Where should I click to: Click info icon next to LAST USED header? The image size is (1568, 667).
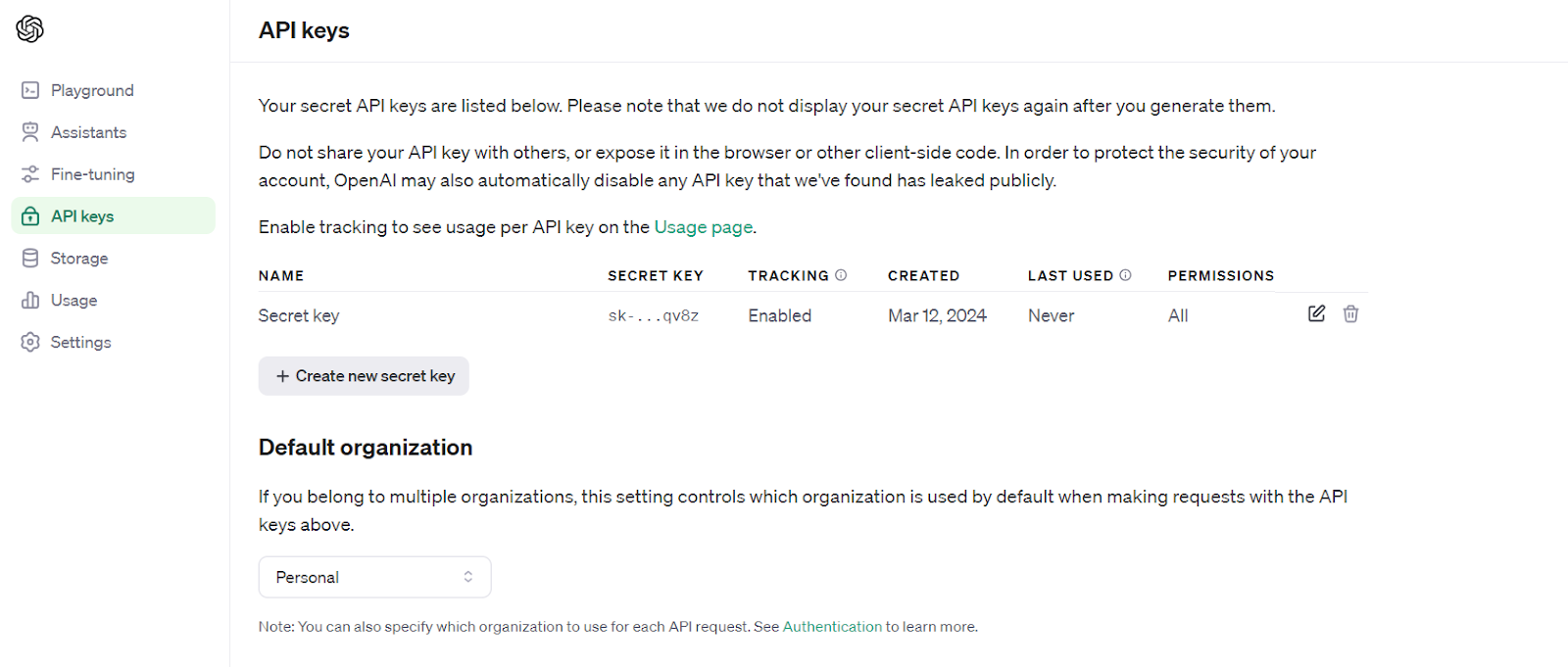coord(1125,275)
